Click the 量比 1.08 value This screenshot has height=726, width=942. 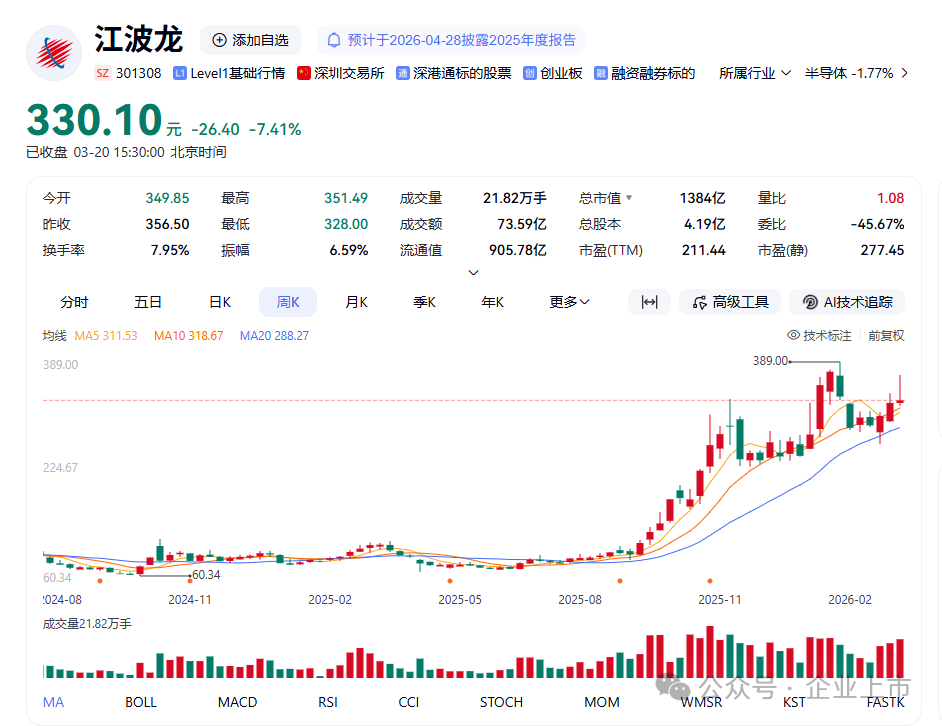click(890, 198)
